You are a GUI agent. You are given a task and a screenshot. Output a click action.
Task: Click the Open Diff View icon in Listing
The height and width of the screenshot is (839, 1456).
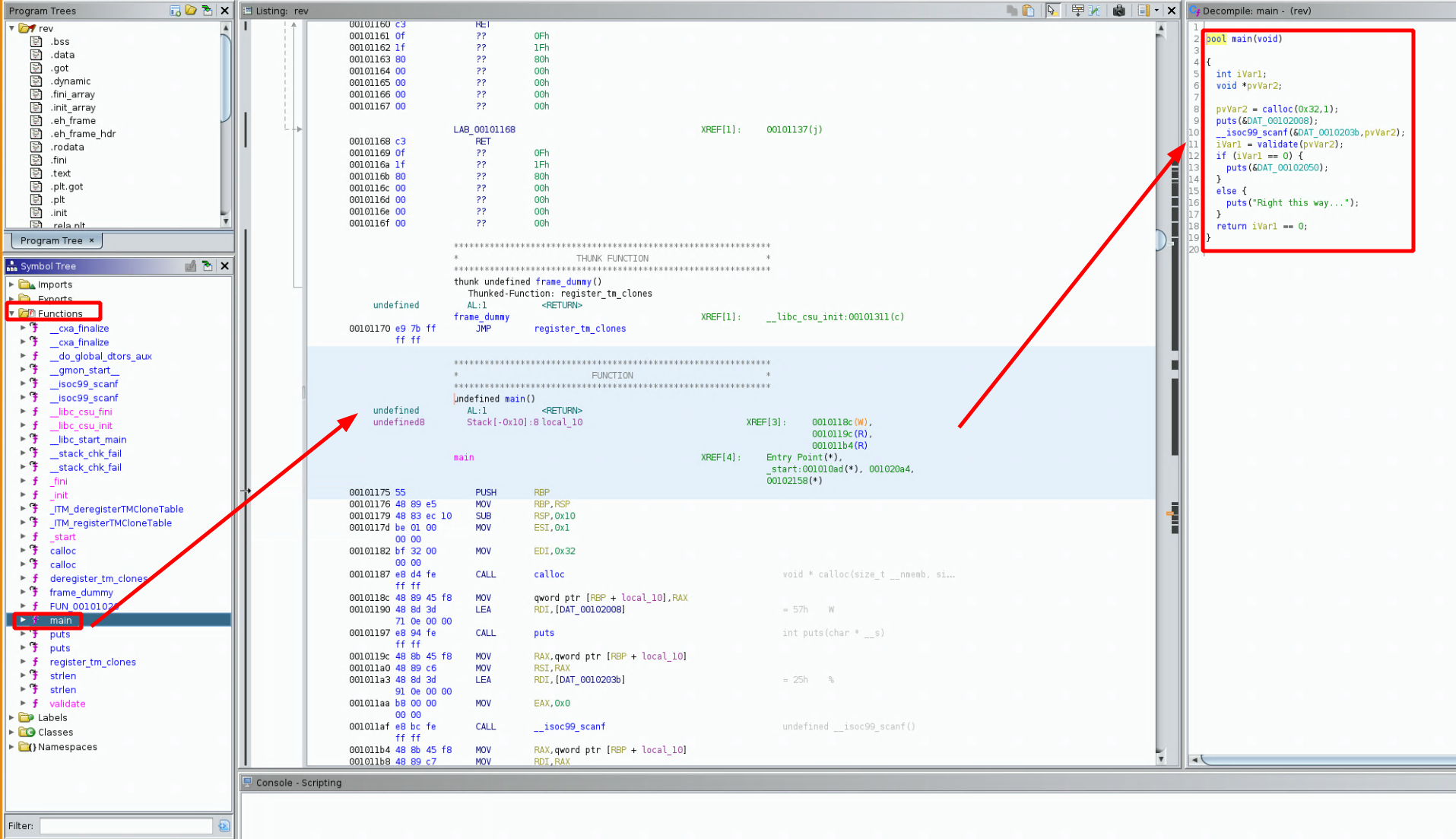point(1095,11)
